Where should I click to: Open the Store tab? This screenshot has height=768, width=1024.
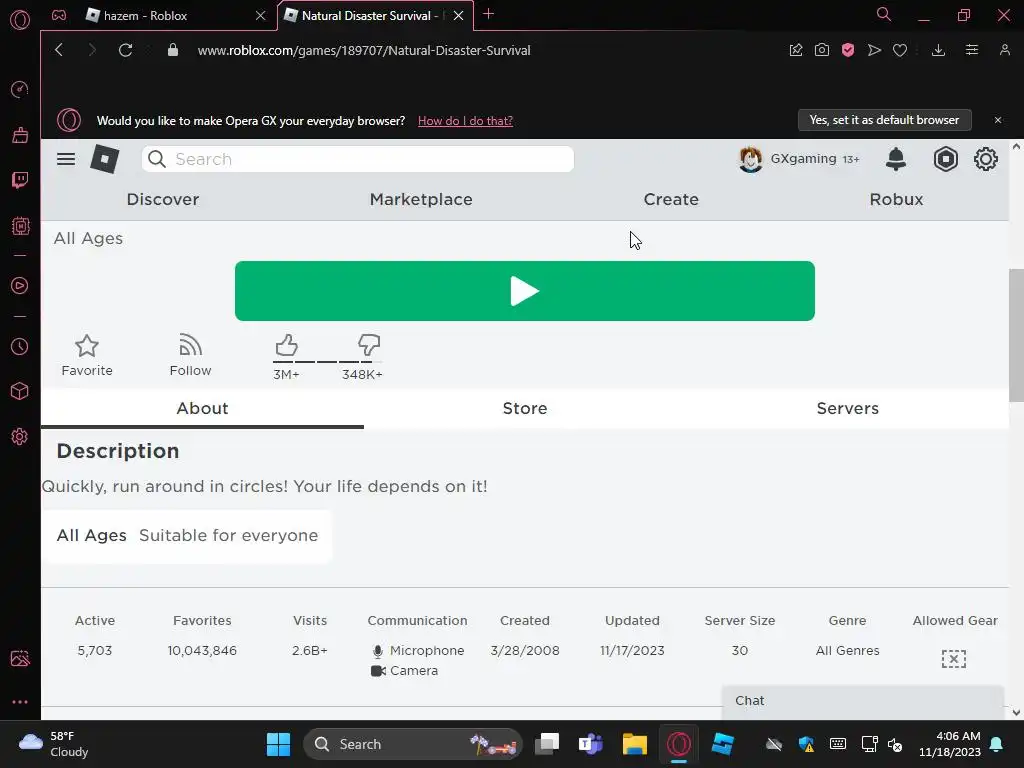click(x=525, y=409)
